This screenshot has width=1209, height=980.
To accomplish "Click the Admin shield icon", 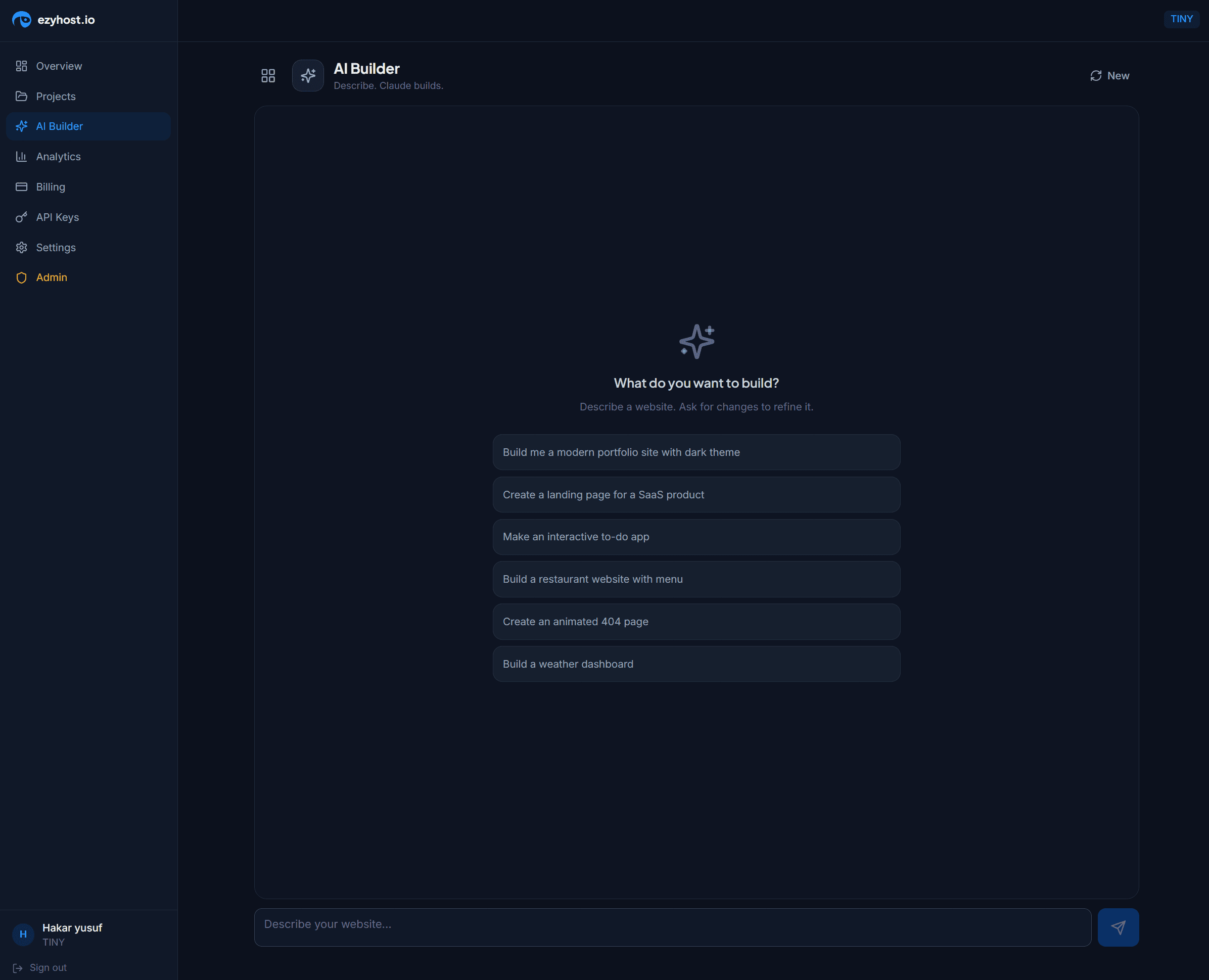I will [x=21, y=277].
